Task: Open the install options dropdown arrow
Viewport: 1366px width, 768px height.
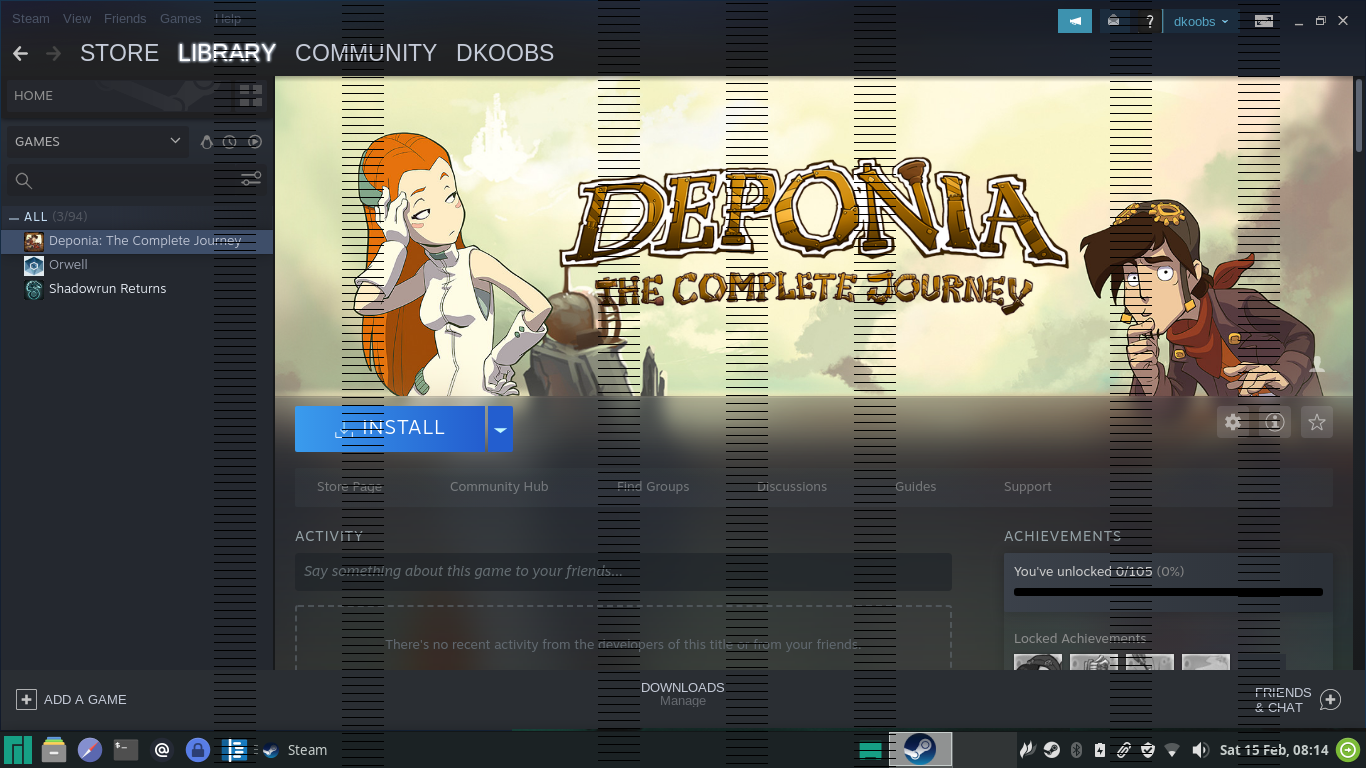Action: point(500,429)
